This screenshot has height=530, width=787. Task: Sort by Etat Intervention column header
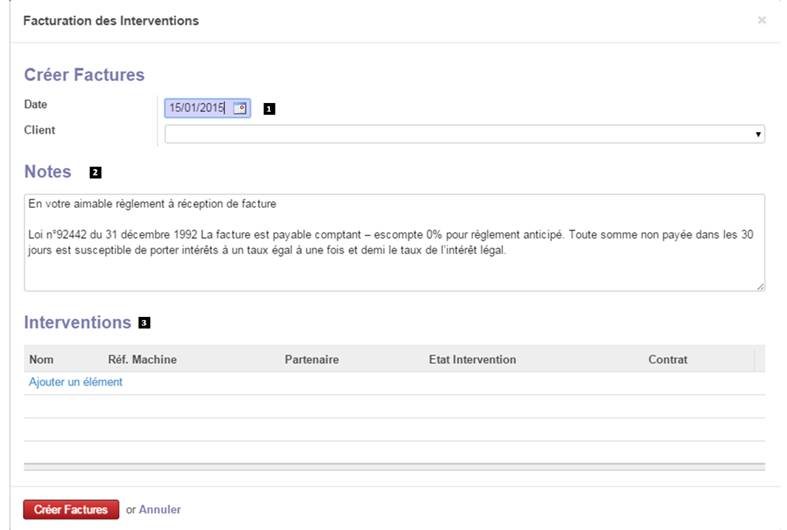(x=472, y=359)
